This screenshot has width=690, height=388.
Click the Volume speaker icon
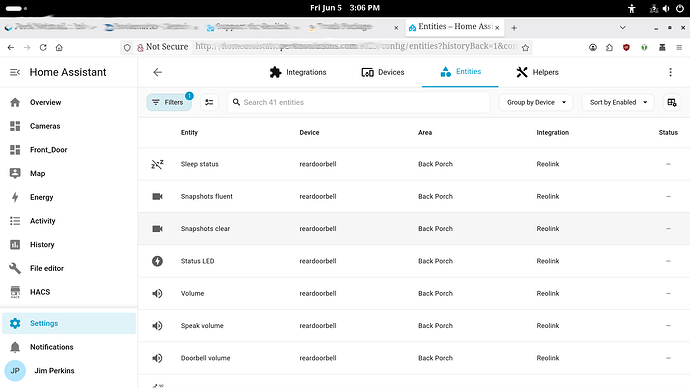pos(158,293)
